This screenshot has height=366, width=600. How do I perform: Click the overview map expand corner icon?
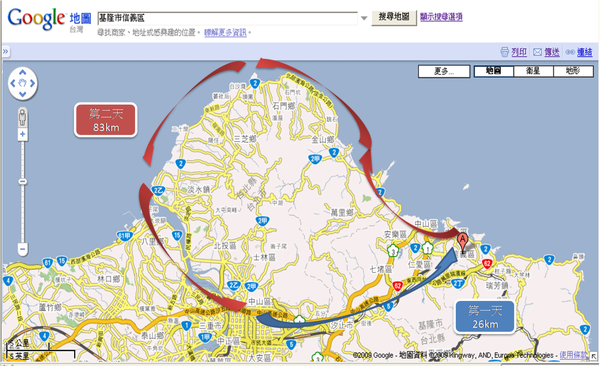tap(593, 356)
